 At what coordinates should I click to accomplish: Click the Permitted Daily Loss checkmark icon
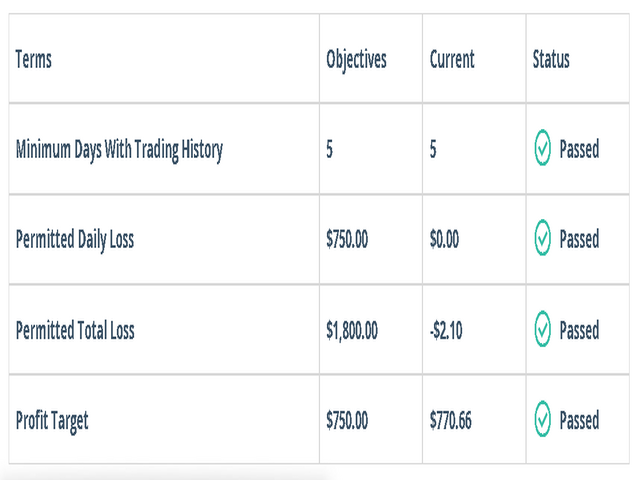542,238
